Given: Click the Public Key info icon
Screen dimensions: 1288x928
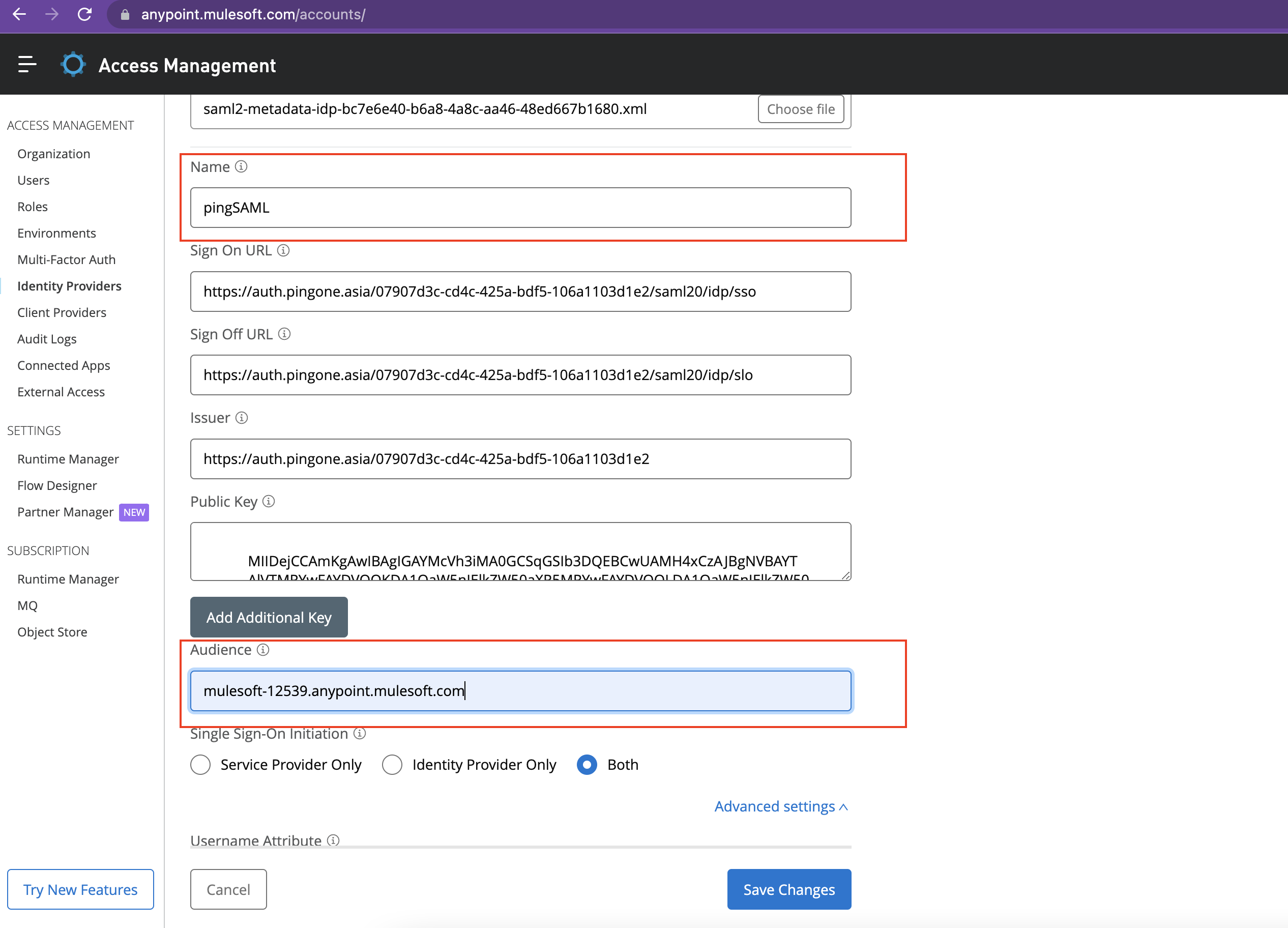Looking at the screenshot, I should click(269, 502).
